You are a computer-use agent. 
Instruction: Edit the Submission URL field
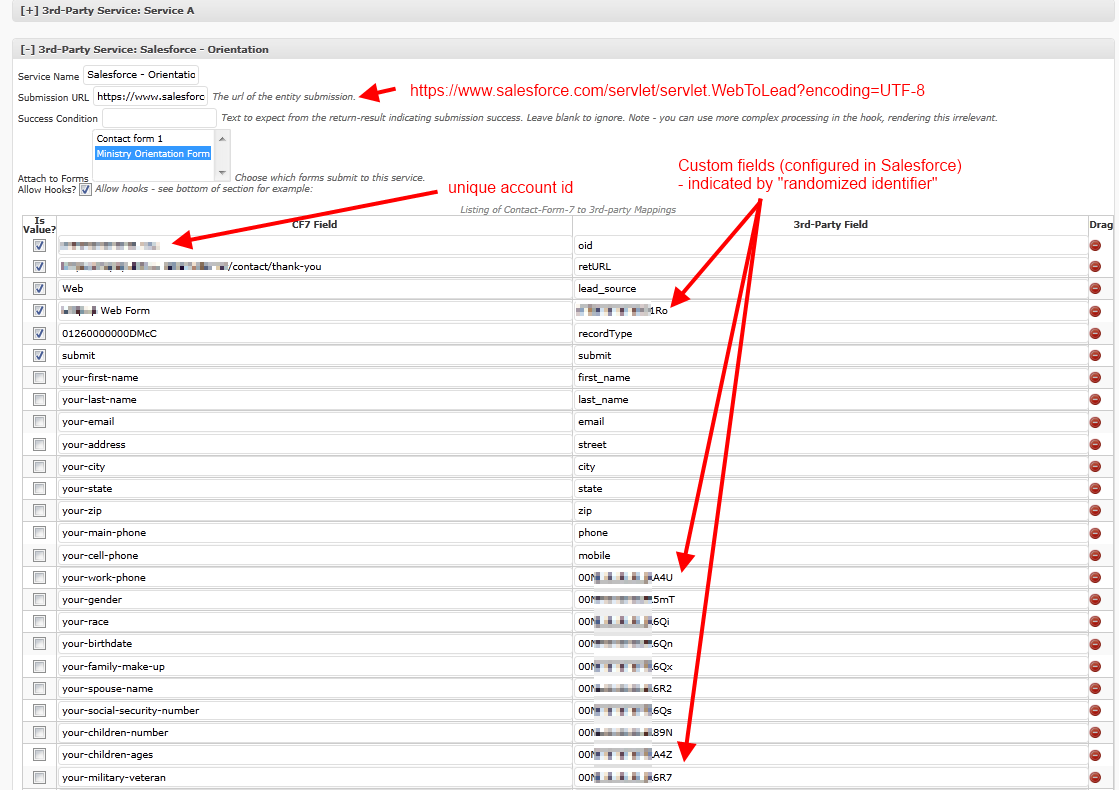click(x=150, y=96)
